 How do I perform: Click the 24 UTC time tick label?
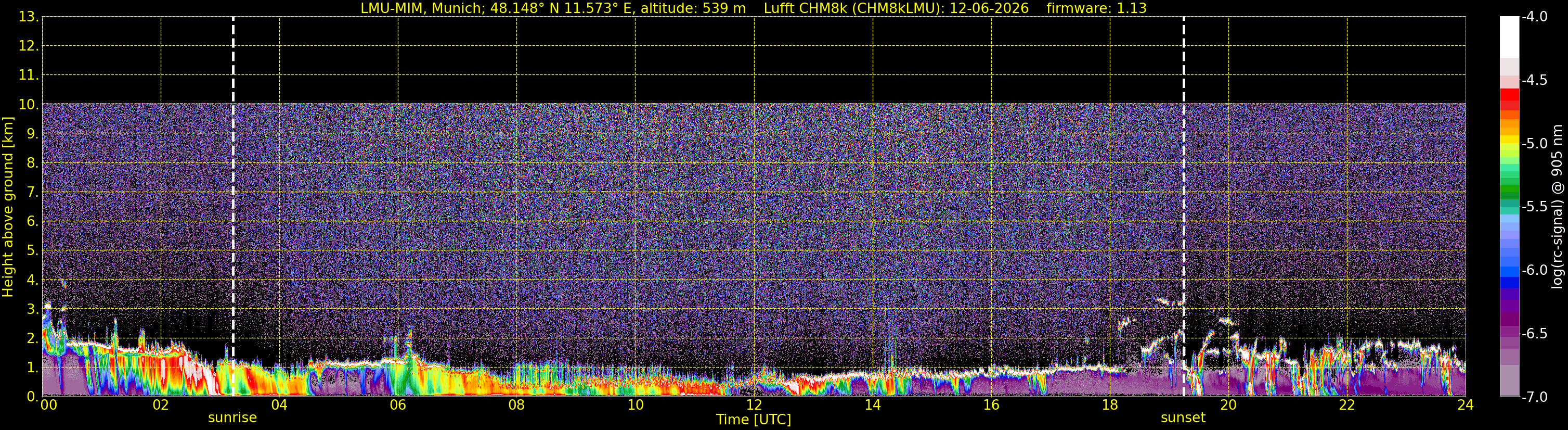(x=1465, y=405)
